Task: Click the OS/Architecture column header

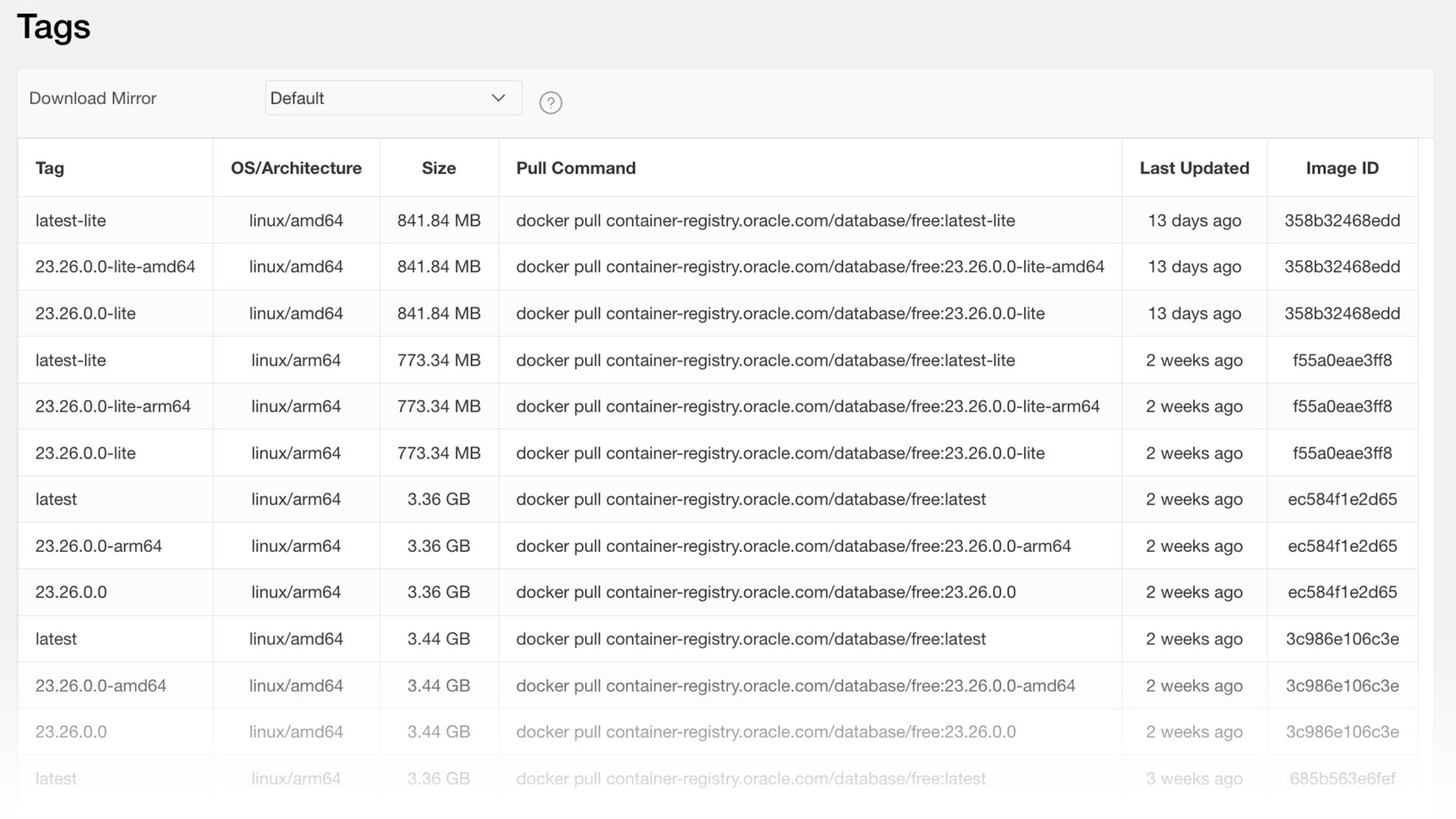Action: coord(296,168)
